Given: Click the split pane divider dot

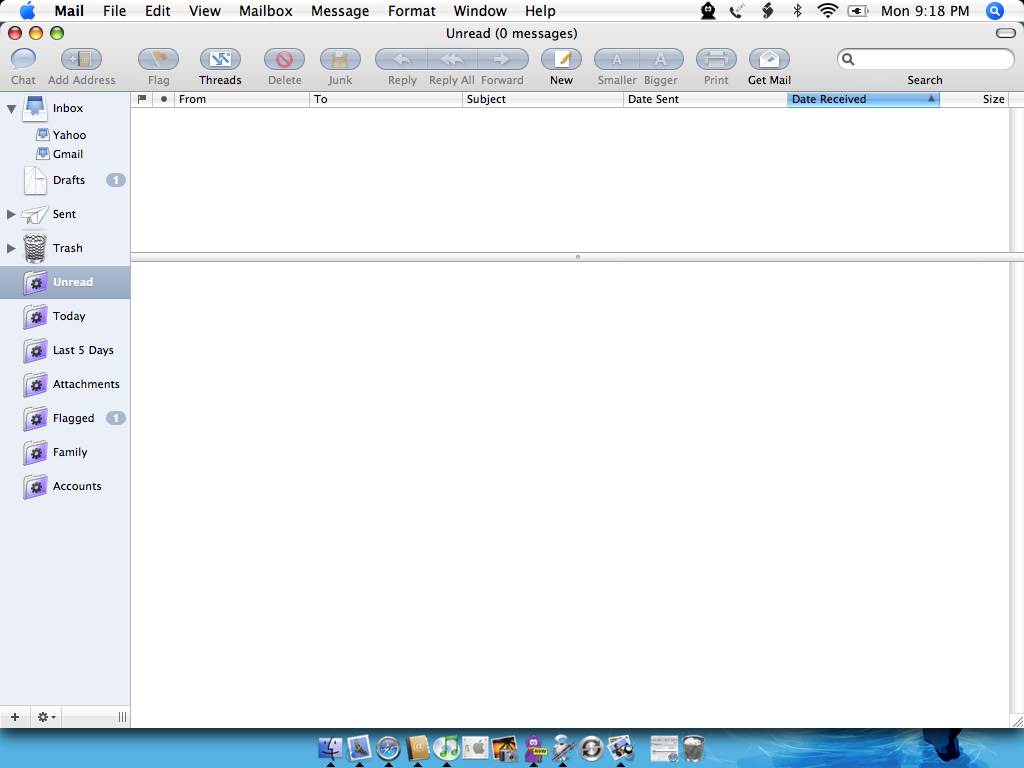Looking at the screenshot, I should point(577,257).
